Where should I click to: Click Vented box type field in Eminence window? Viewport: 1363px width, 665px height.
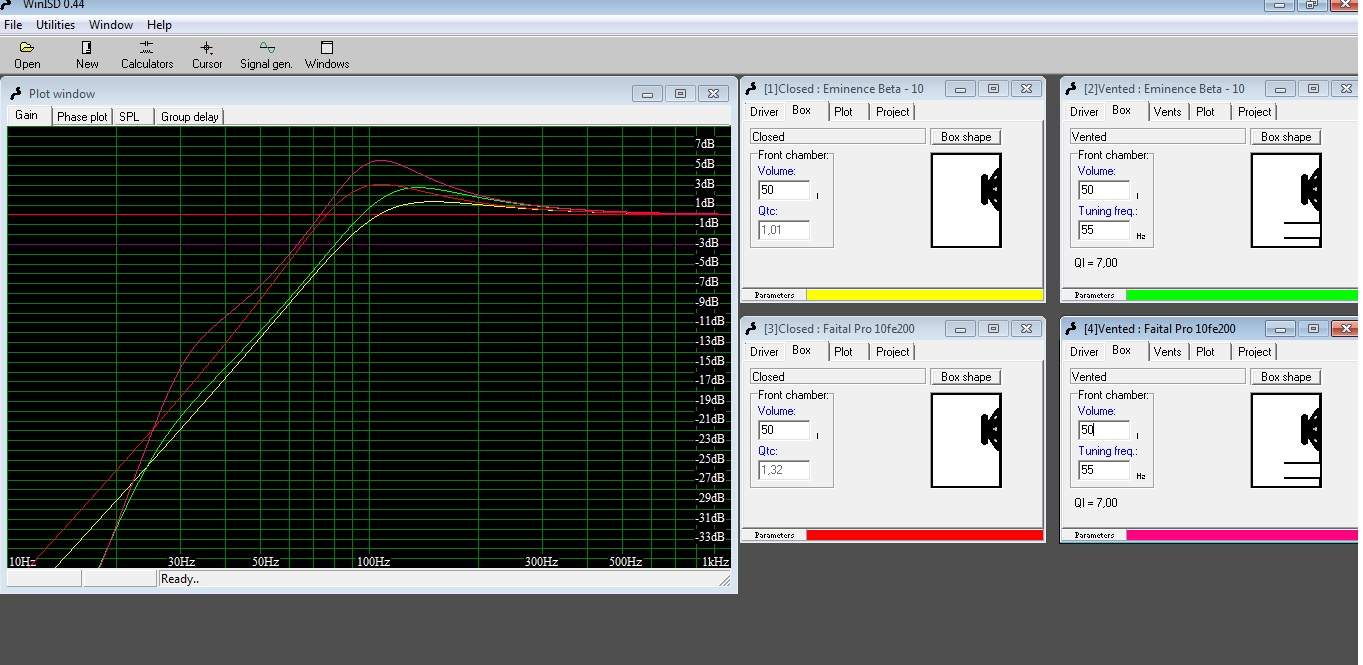pos(1158,137)
